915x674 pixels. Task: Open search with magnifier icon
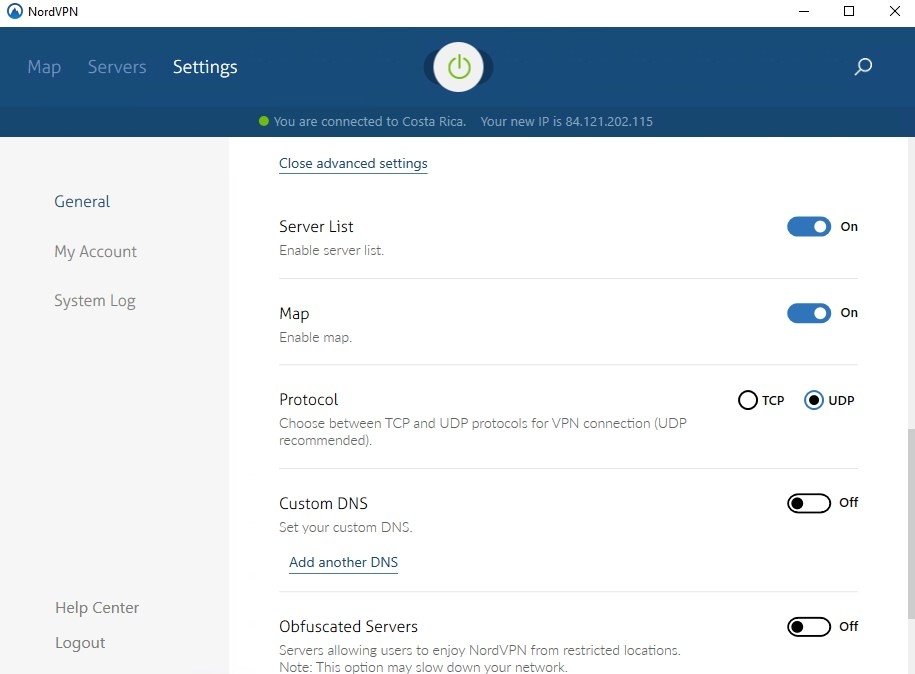point(863,67)
